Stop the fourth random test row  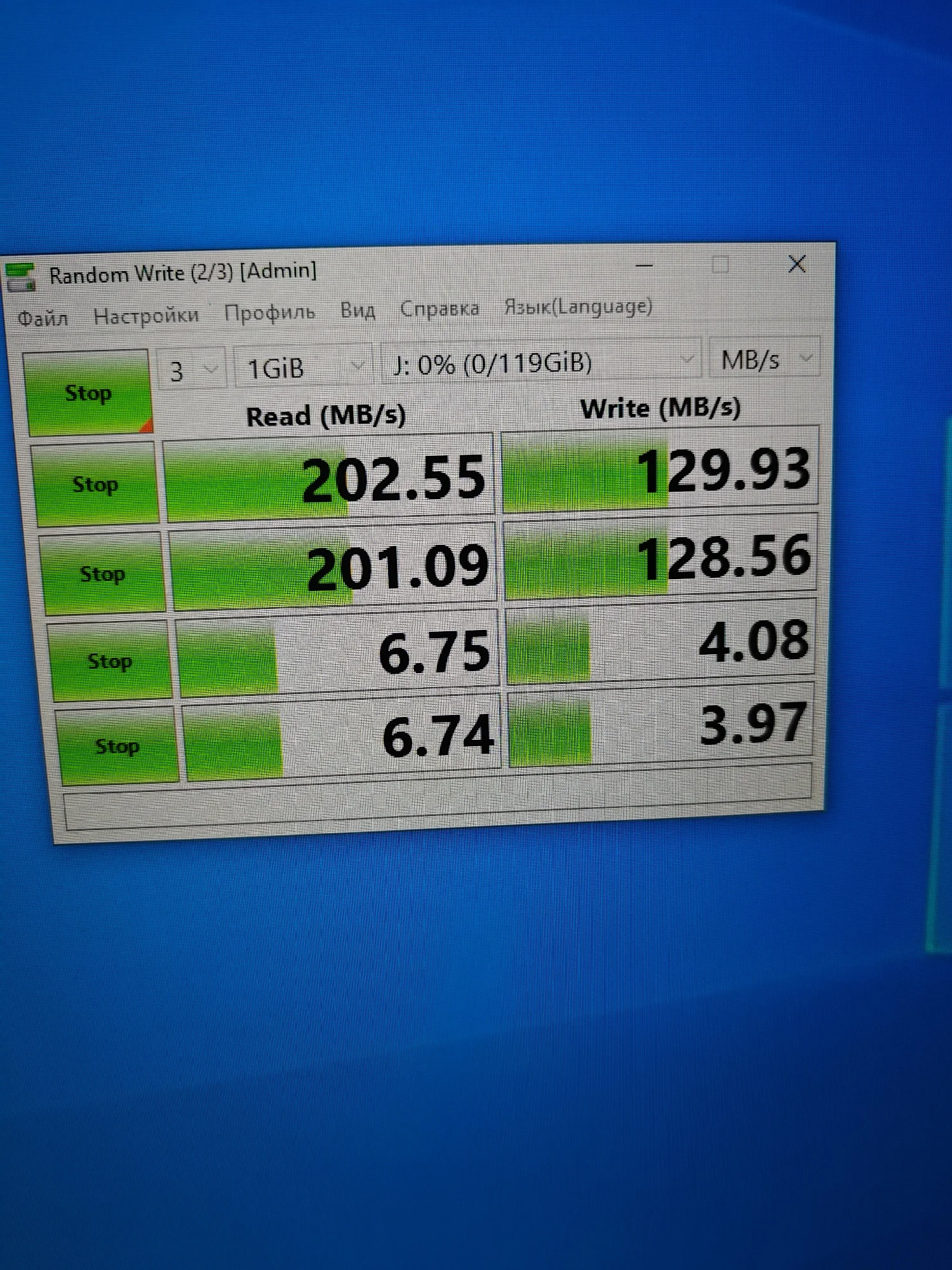tap(117, 745)
